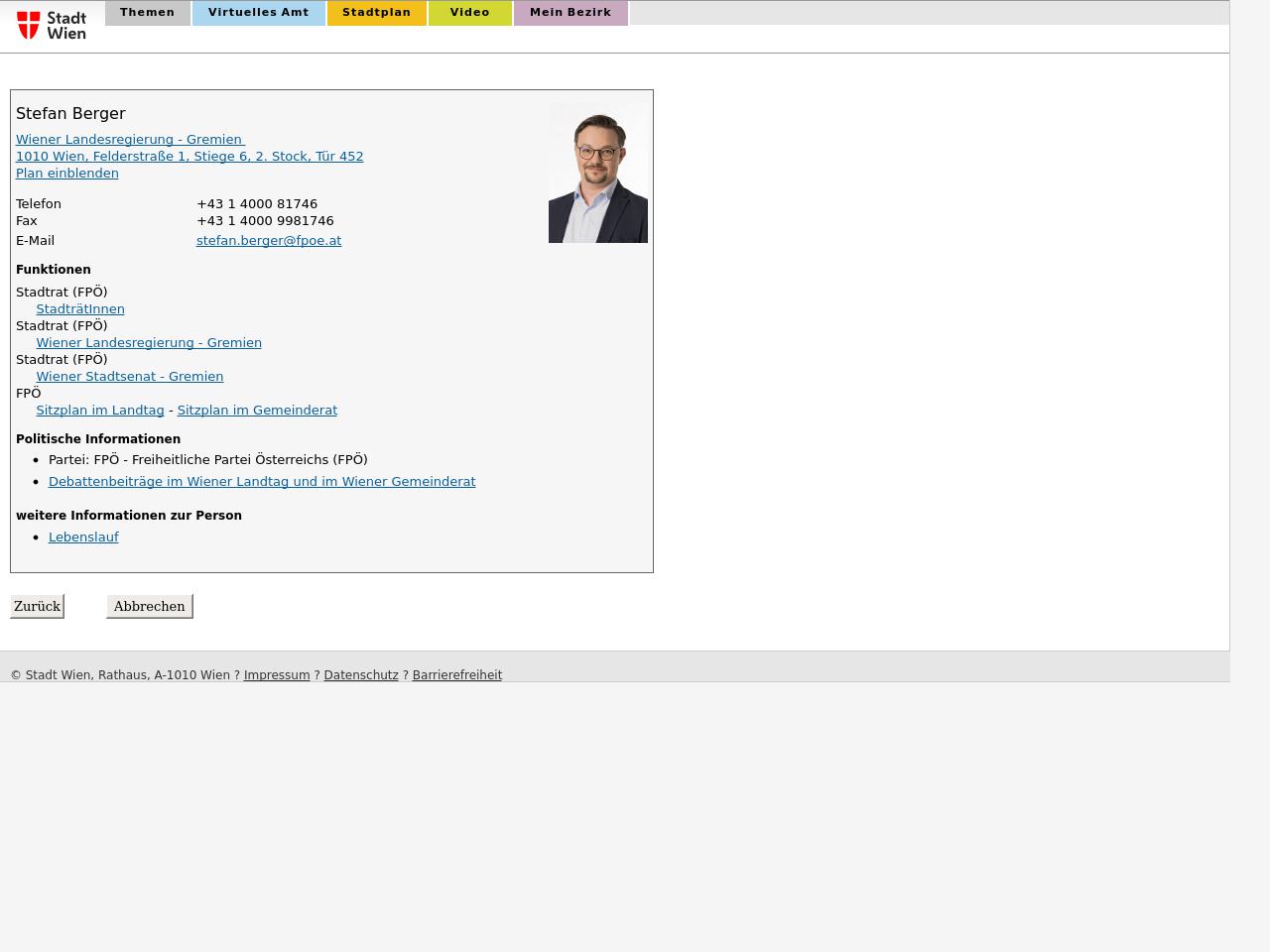Image resolution: width=1270 pixels, height=952 pixels.
Task: Go to the Mein Bezirk tab
Action: [x=570, y=13]
